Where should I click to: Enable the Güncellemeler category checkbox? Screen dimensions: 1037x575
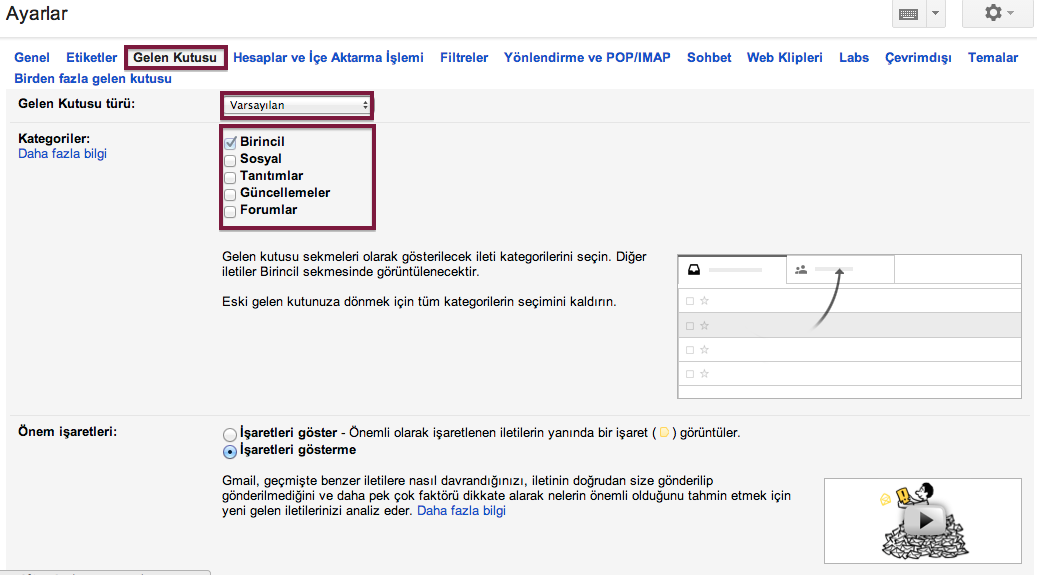[230, 194]
